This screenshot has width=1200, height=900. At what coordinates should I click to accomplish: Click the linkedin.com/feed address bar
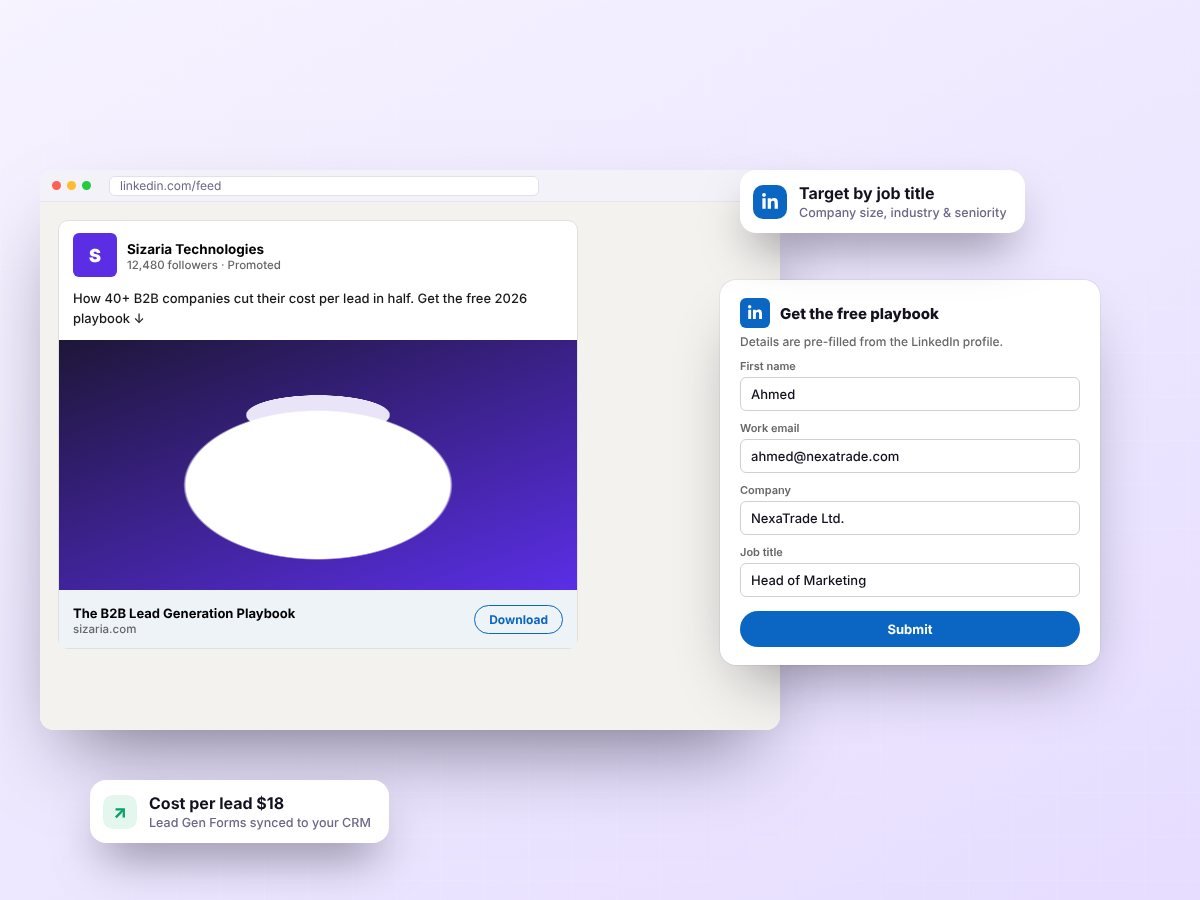tap(324, 186)
